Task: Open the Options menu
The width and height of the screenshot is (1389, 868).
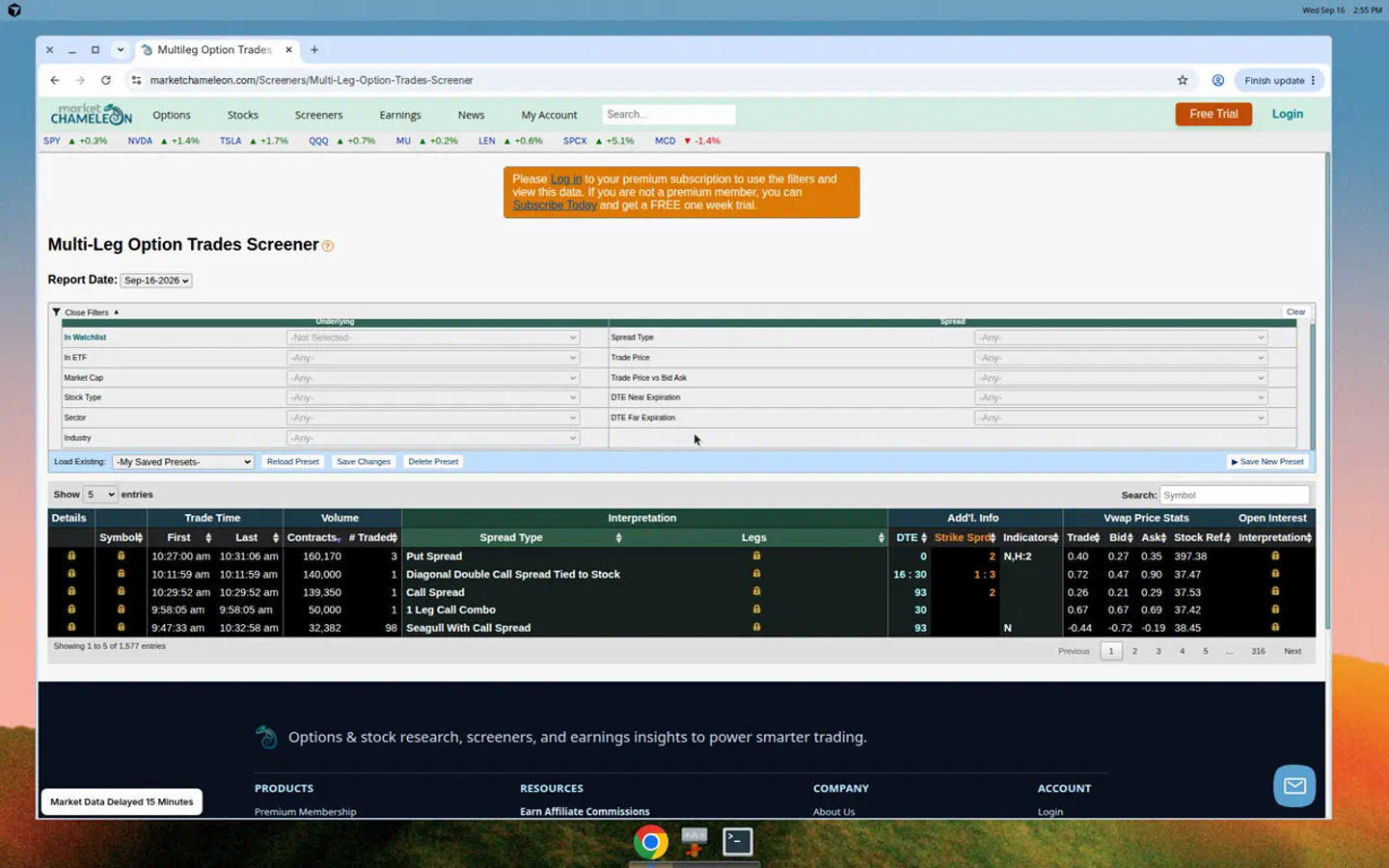Action: (172, 115)
